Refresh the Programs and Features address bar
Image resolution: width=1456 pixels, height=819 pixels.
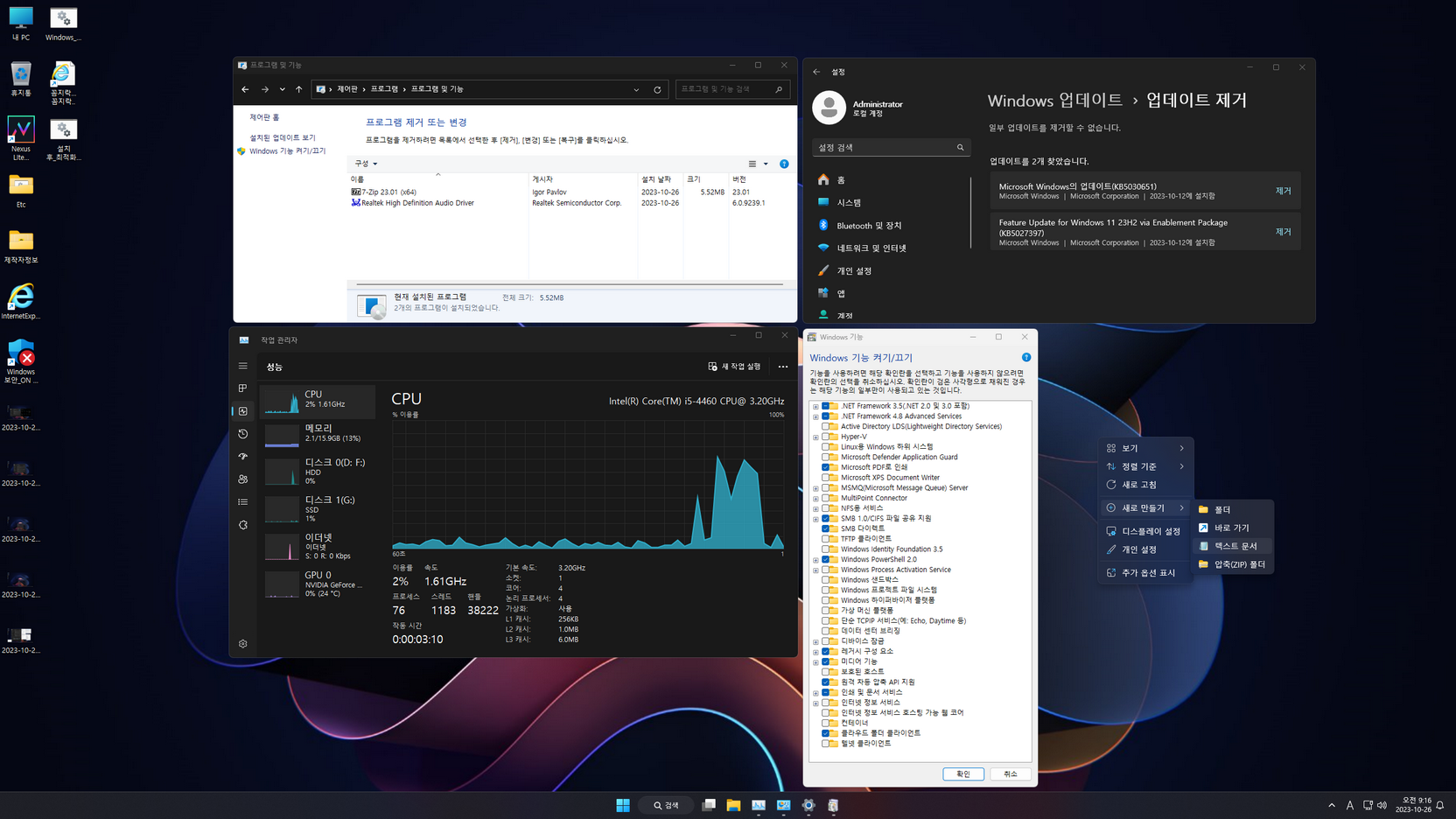(657, 89)
